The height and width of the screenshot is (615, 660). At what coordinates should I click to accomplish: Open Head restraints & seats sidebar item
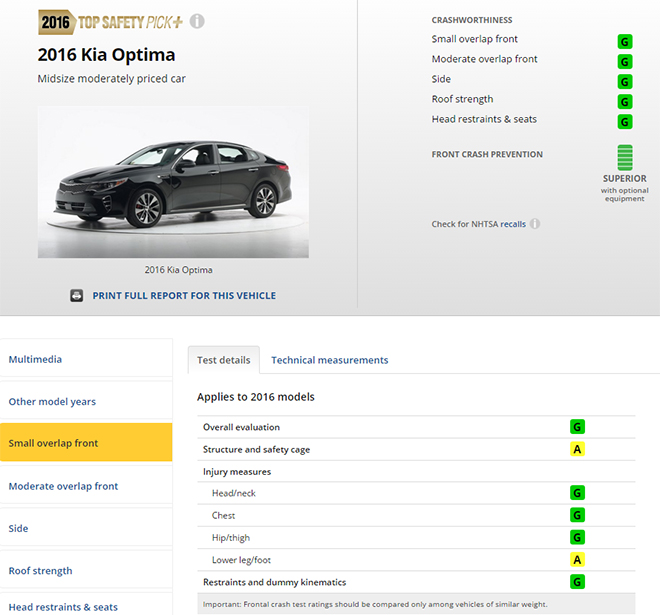coord(63,607)
